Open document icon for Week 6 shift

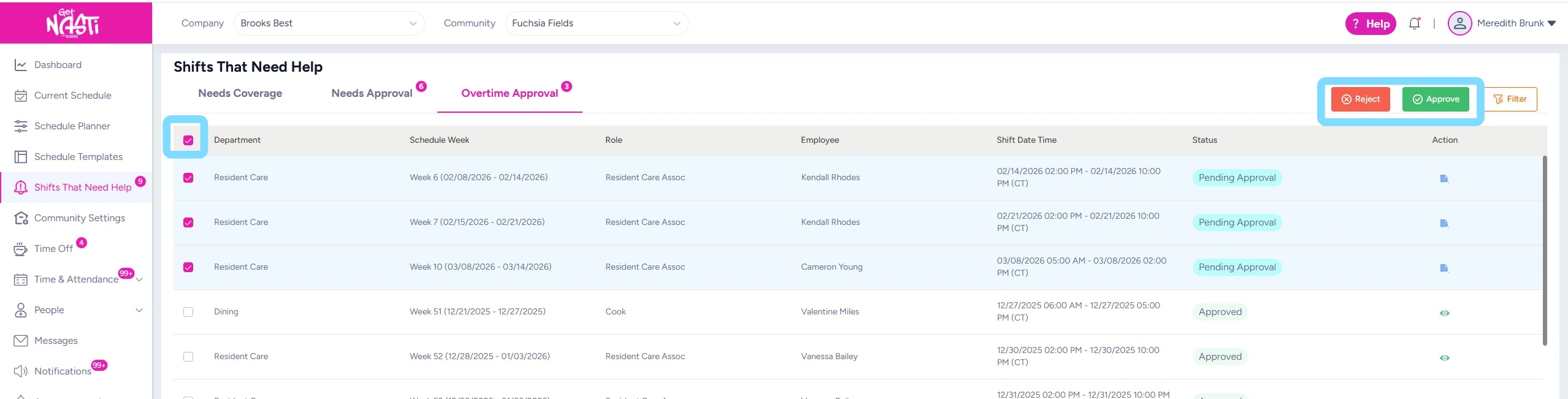[1444, 178]
